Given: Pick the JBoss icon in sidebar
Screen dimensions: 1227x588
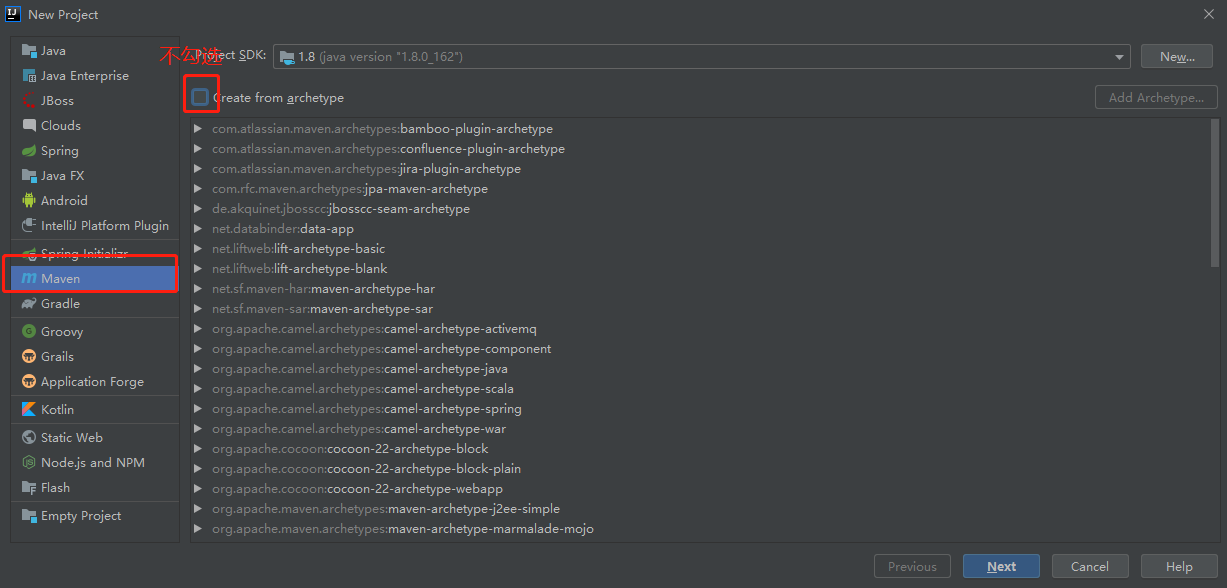Looking at the screenshot, I should pyautogui.click(x=29, y=101).
